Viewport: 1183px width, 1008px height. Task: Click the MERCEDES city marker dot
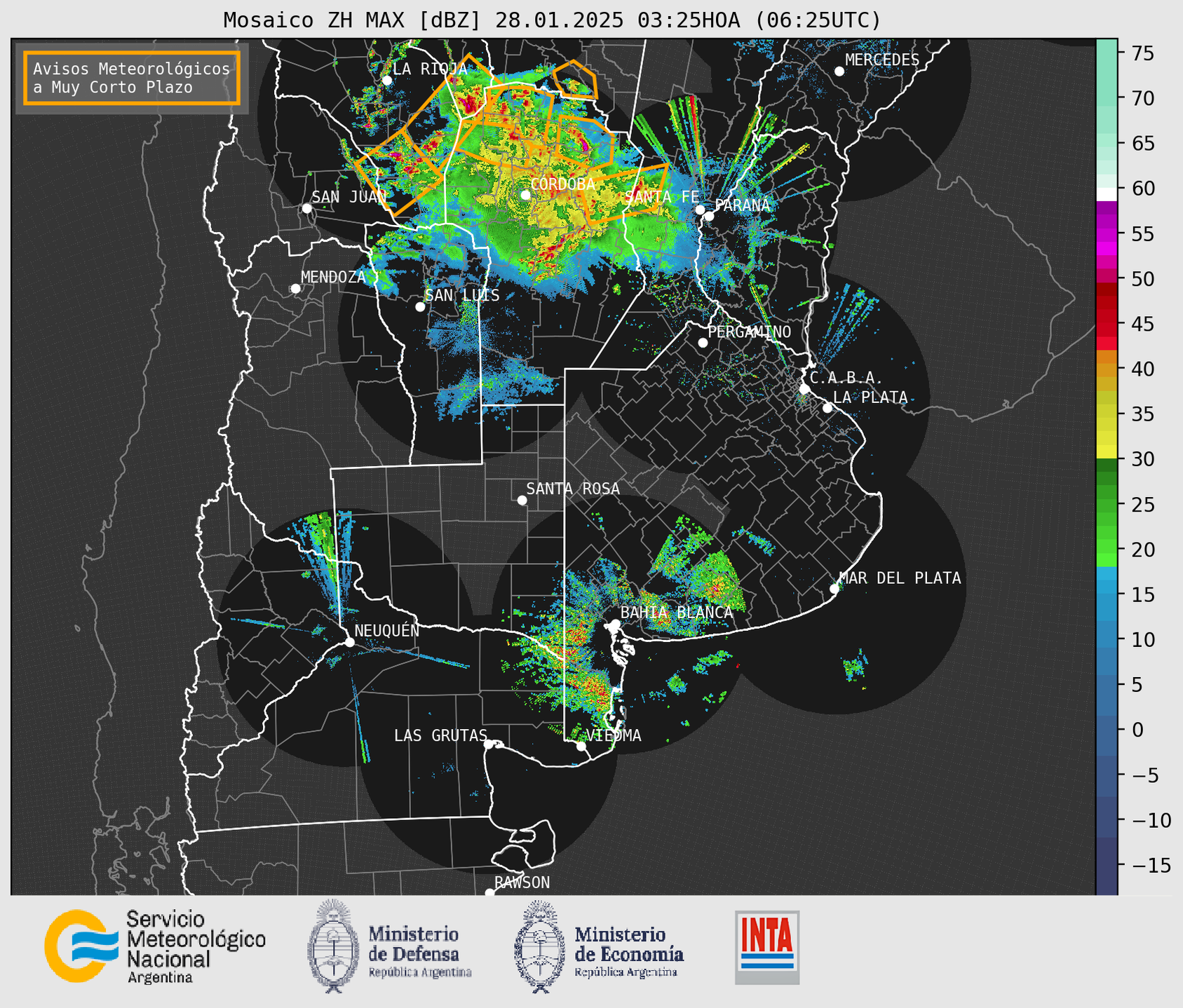pyautogui.click(x=839, y=71)
